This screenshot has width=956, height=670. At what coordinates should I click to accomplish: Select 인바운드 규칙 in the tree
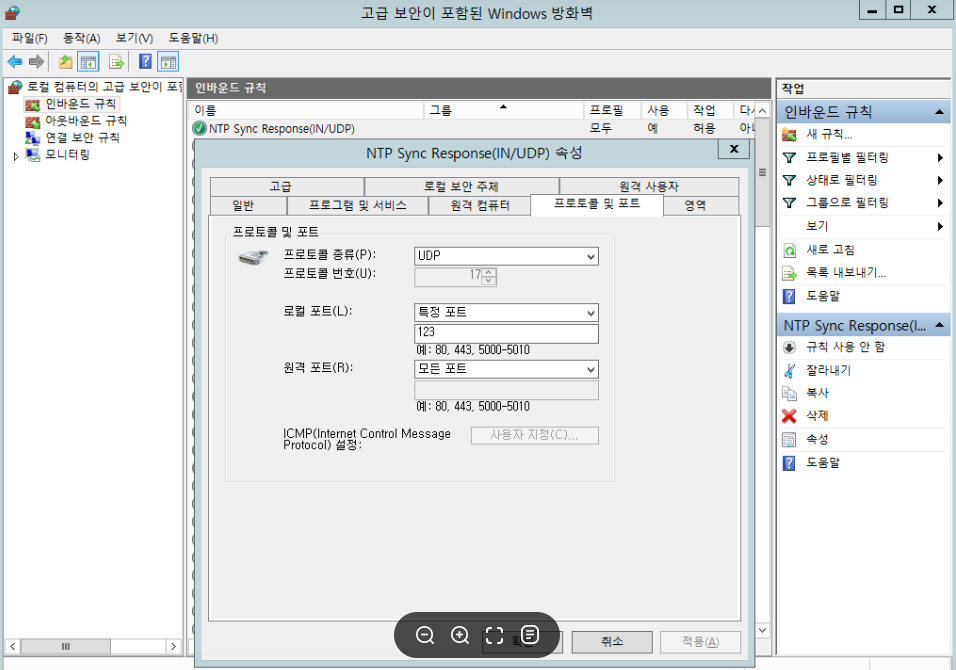click(80, 104)
